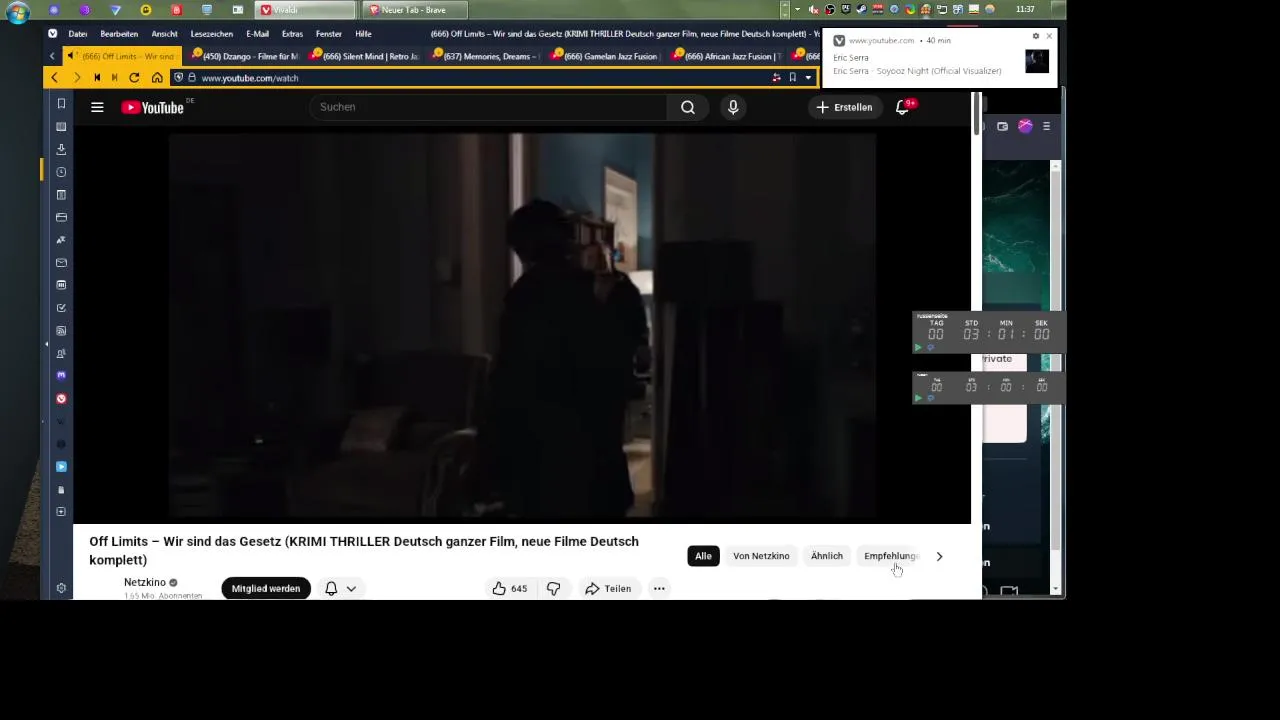Open the Lesezeichen menu
This screenshot has width=1280, height=720.
coord(212,34)
